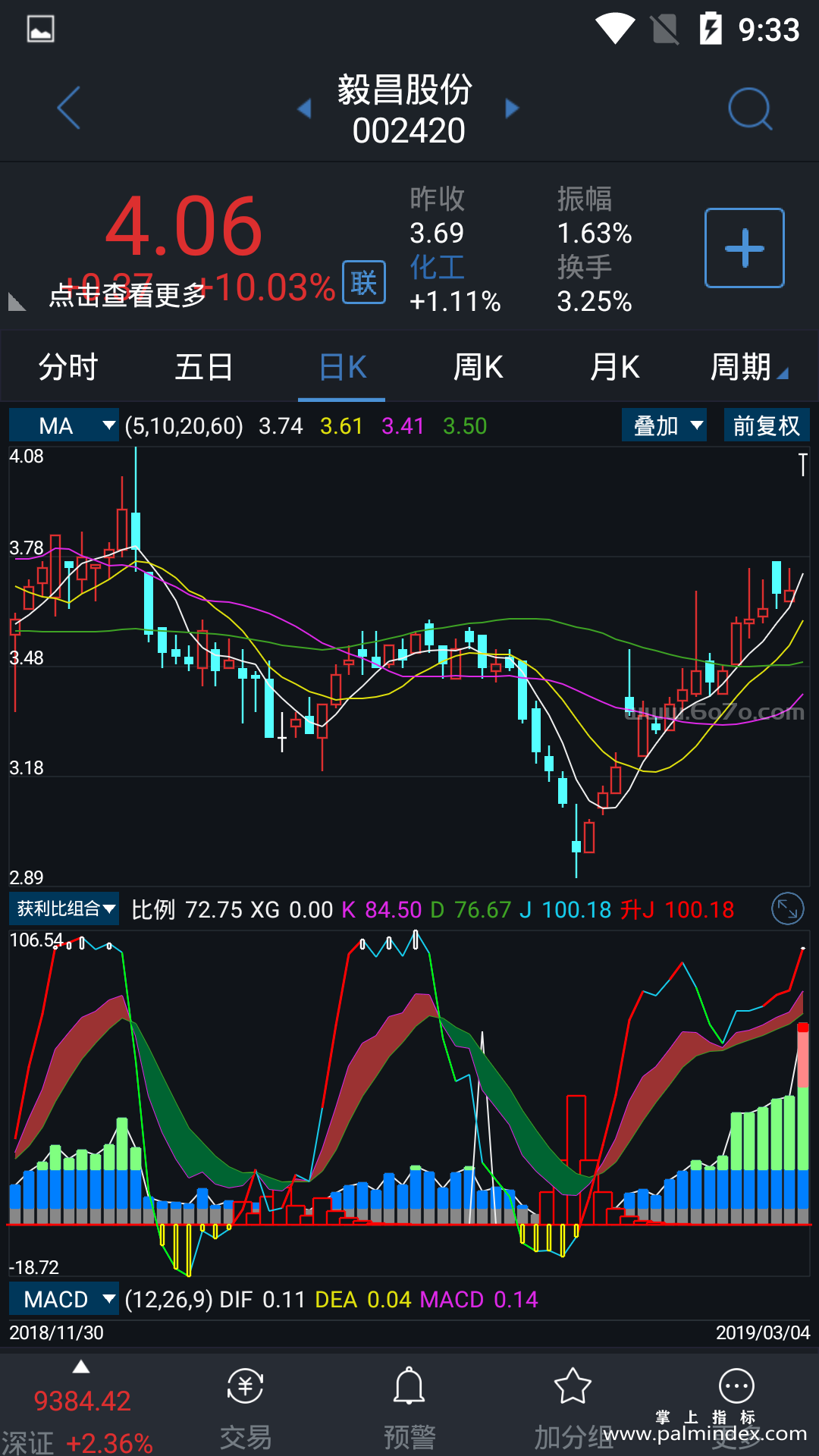Switch to next stock with right triangle

pyautogui.click(x=512, y=108)
